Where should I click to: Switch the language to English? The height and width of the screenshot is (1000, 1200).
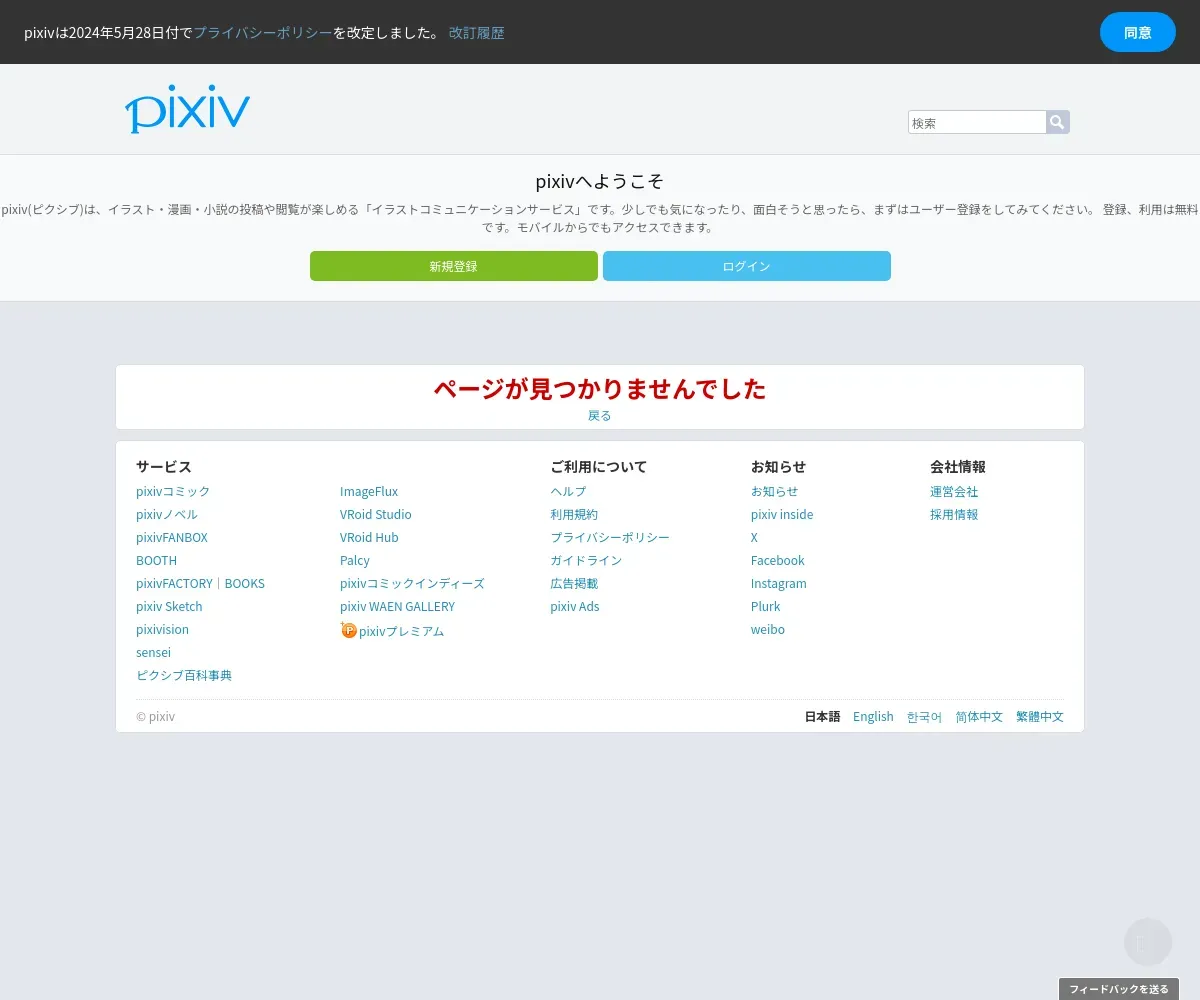click(x=873, y=716)
